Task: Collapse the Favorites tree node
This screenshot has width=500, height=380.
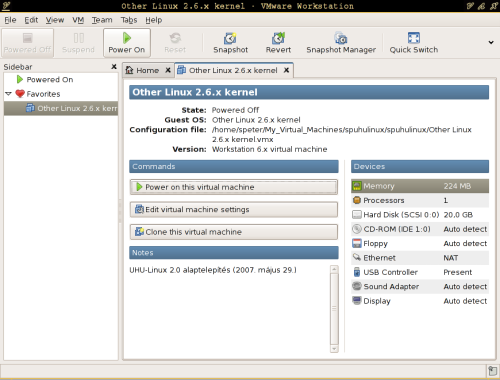Action: click(8, 94)
